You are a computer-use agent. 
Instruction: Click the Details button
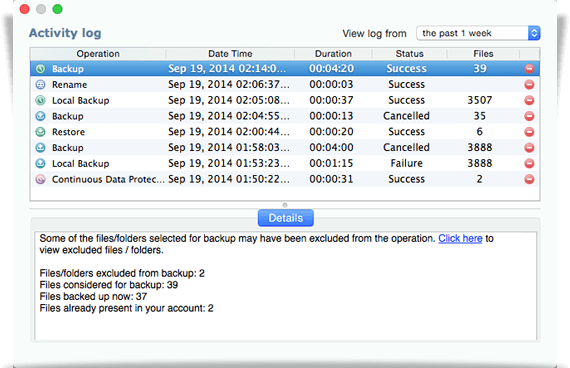[286, 218]
